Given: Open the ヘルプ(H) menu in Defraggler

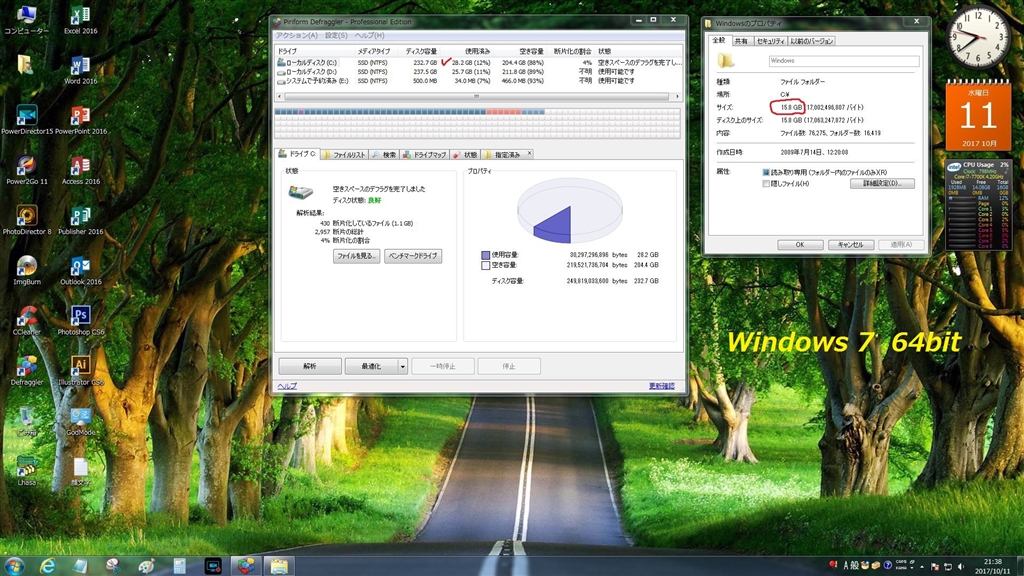Looking at the screenshot, I should click(370, 35).
